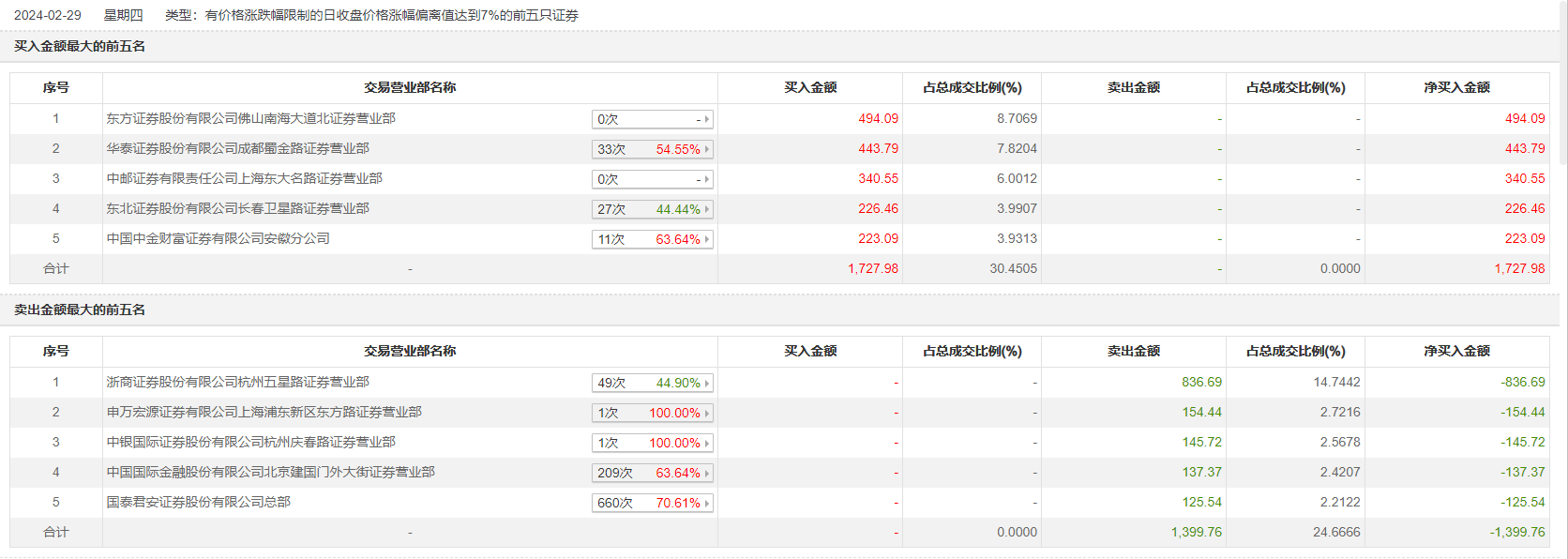Open 申万宏源上海浦东新区东方路营业部 link
This screenshot has width=1568, height=559.
(x=264, y=412)
